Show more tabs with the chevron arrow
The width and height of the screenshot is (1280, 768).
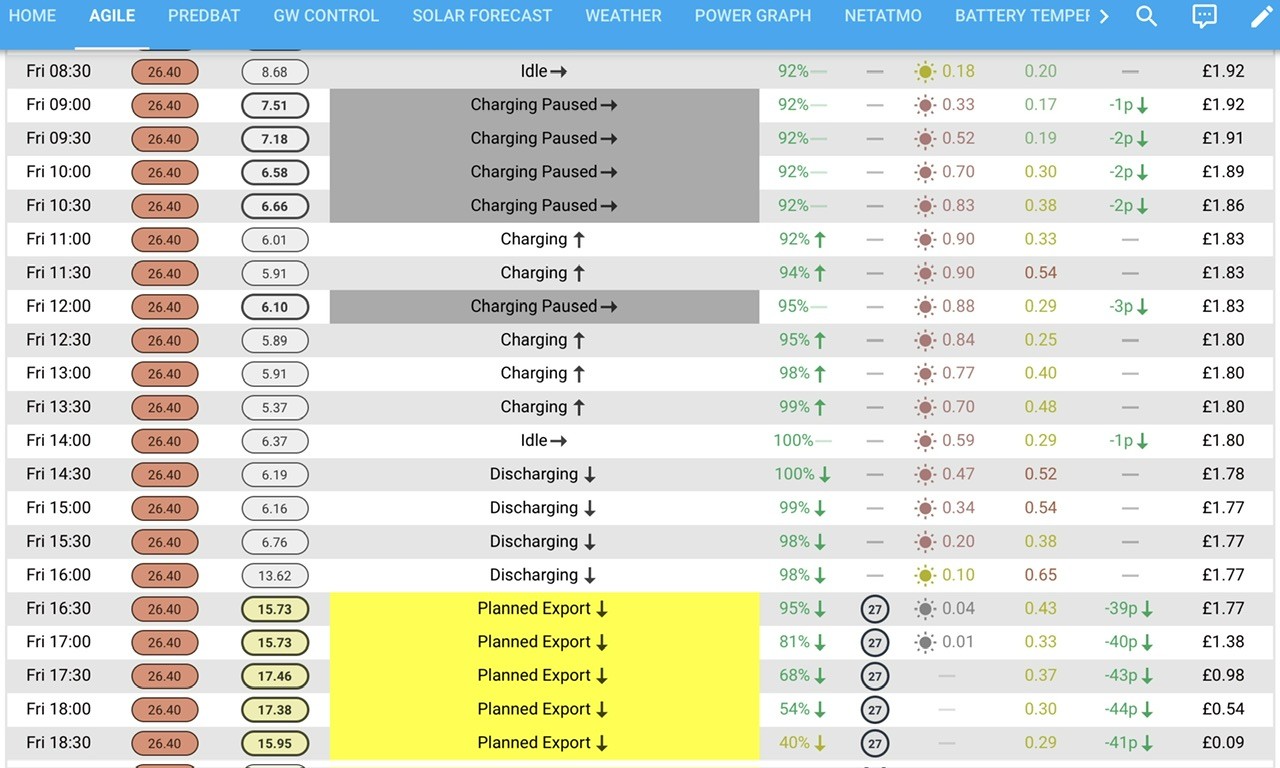pos(1104,16)
